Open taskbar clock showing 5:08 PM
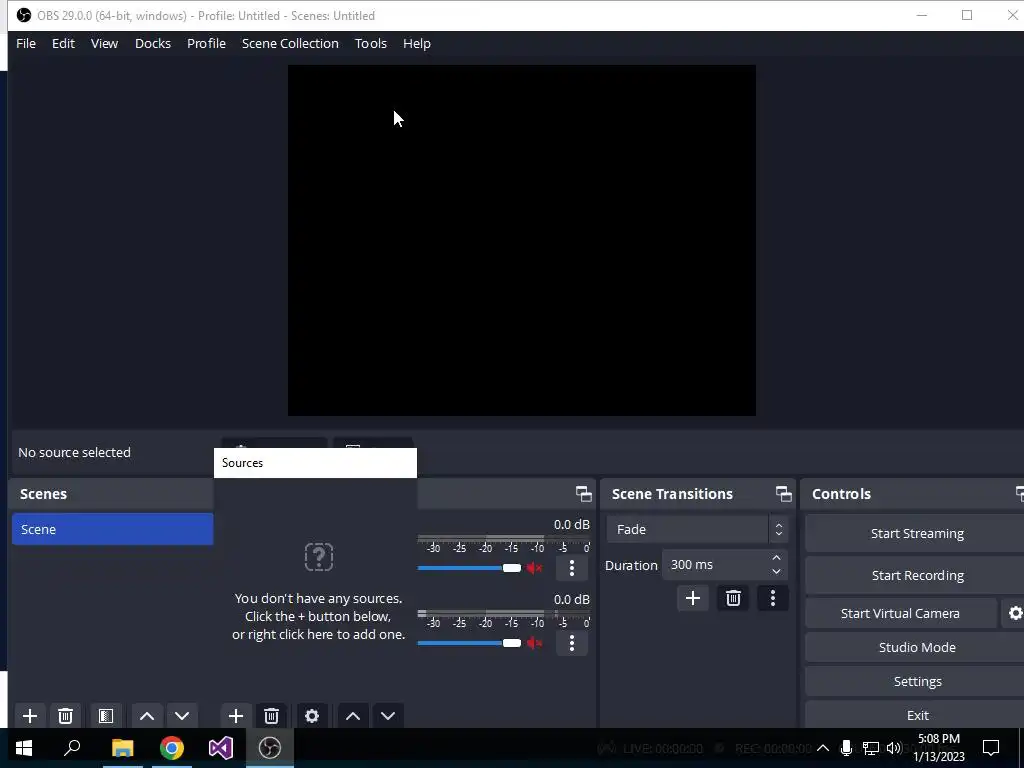The height and width of the screenshot is (768, 1024). click(x=939, y=748)
